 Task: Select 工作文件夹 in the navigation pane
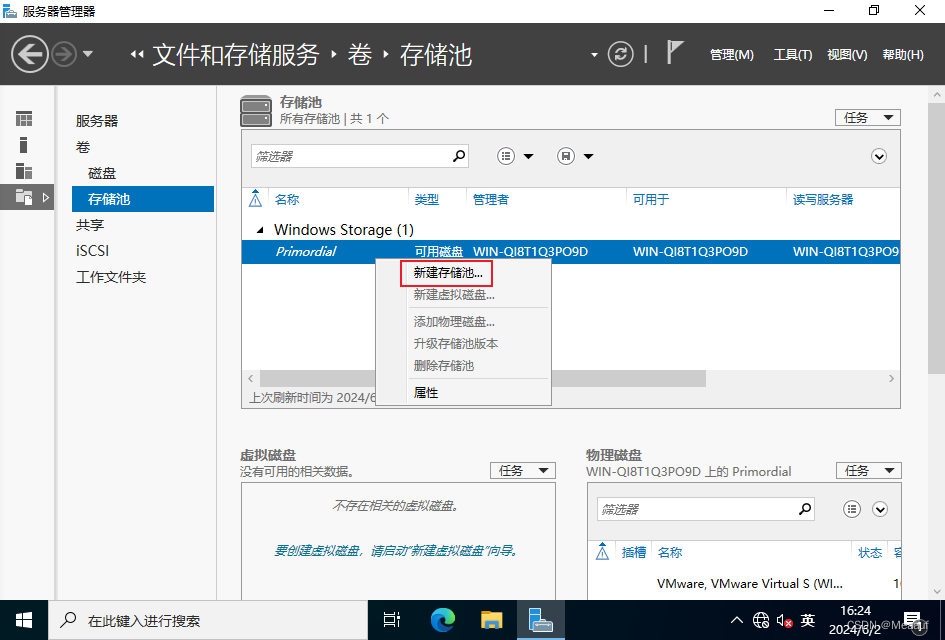click(111, 277)
